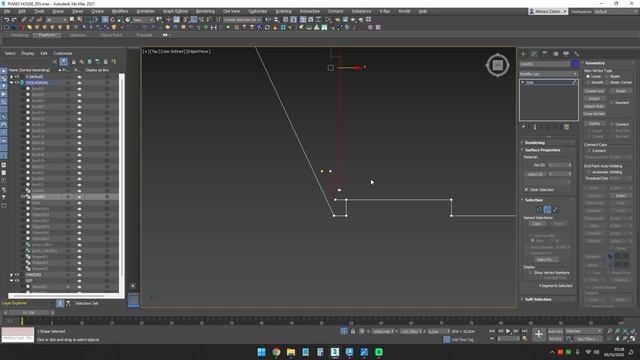This screenshot has width=640, height=360.
Task: Toggle the Automatic Welding checkbox
Action: pyautogui.click(x=589, y=172)
